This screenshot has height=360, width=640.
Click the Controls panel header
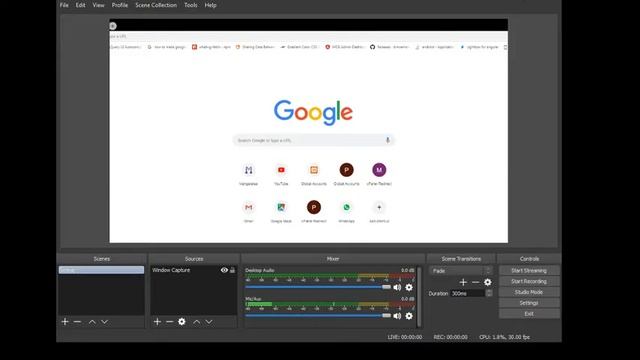(x=529, y=259)
